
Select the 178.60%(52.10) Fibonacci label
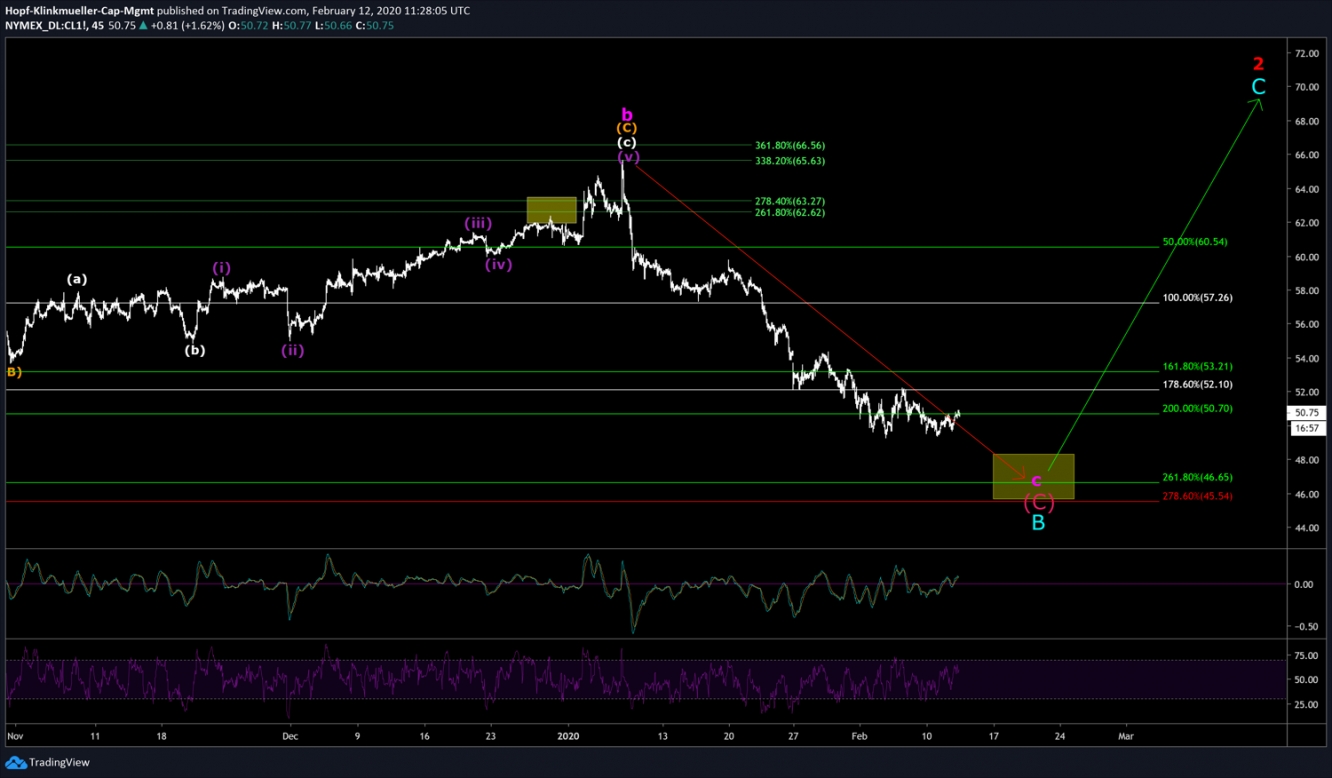click(1197, 385)
